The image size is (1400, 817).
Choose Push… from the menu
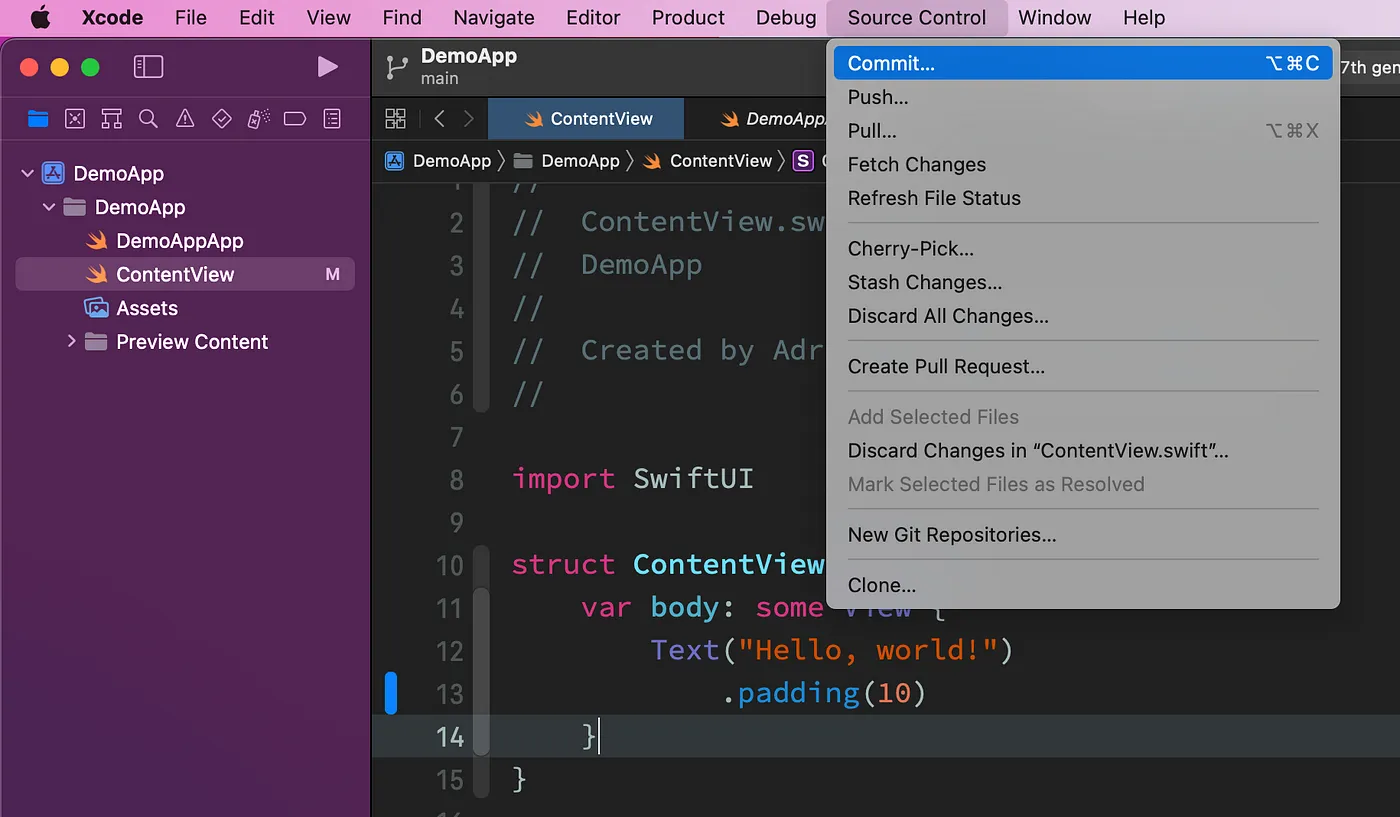point(1083,97)
